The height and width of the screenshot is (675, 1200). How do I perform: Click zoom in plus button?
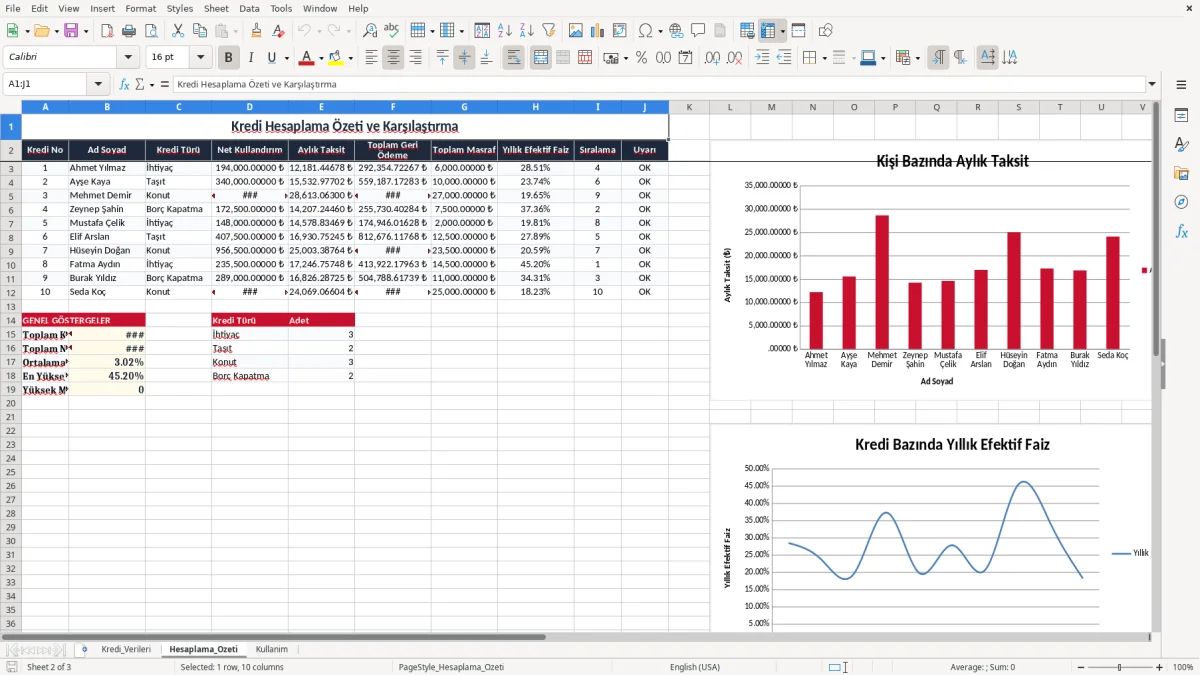1159,667
